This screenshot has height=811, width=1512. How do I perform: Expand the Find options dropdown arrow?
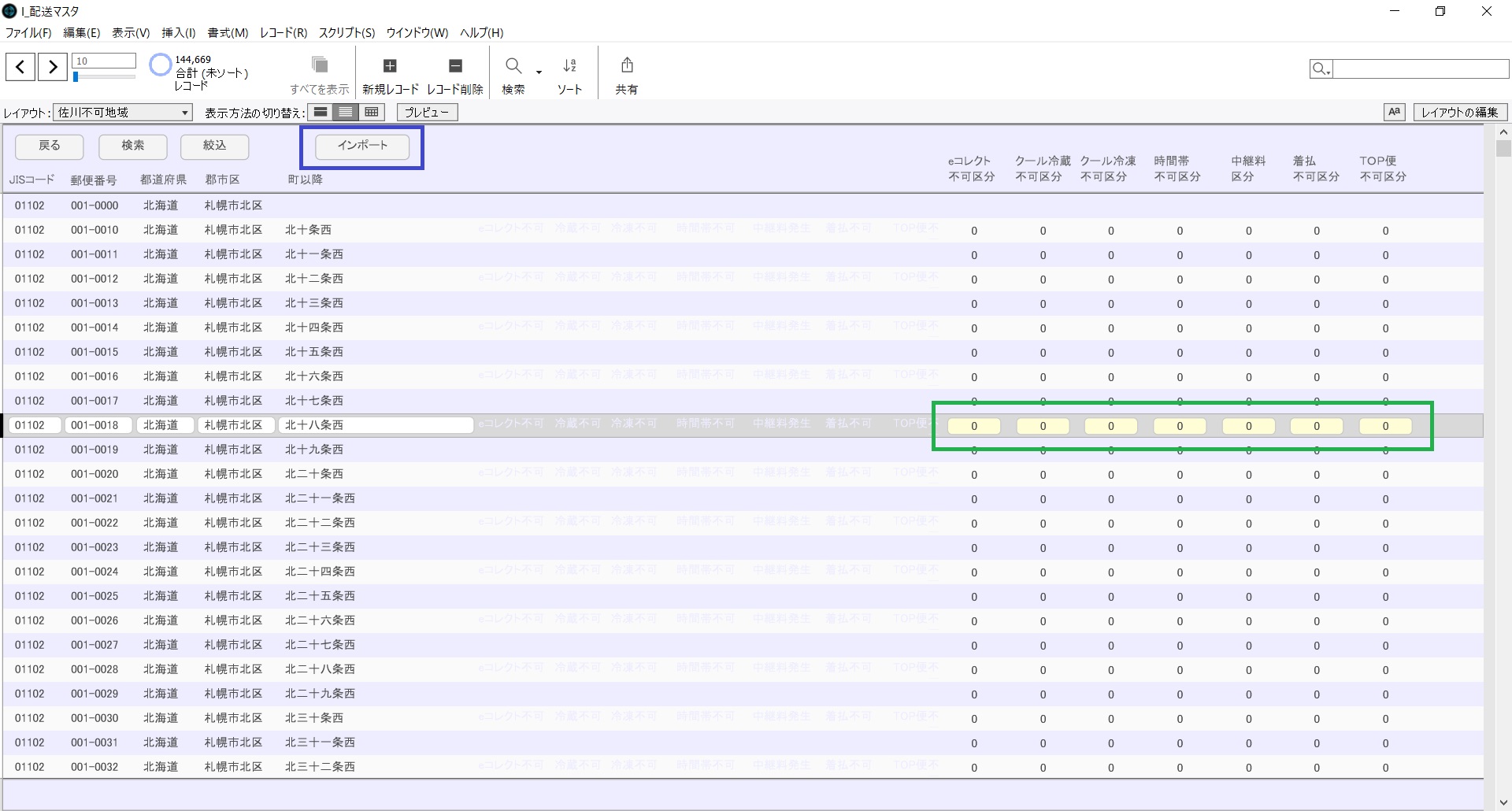pos(539,72)
